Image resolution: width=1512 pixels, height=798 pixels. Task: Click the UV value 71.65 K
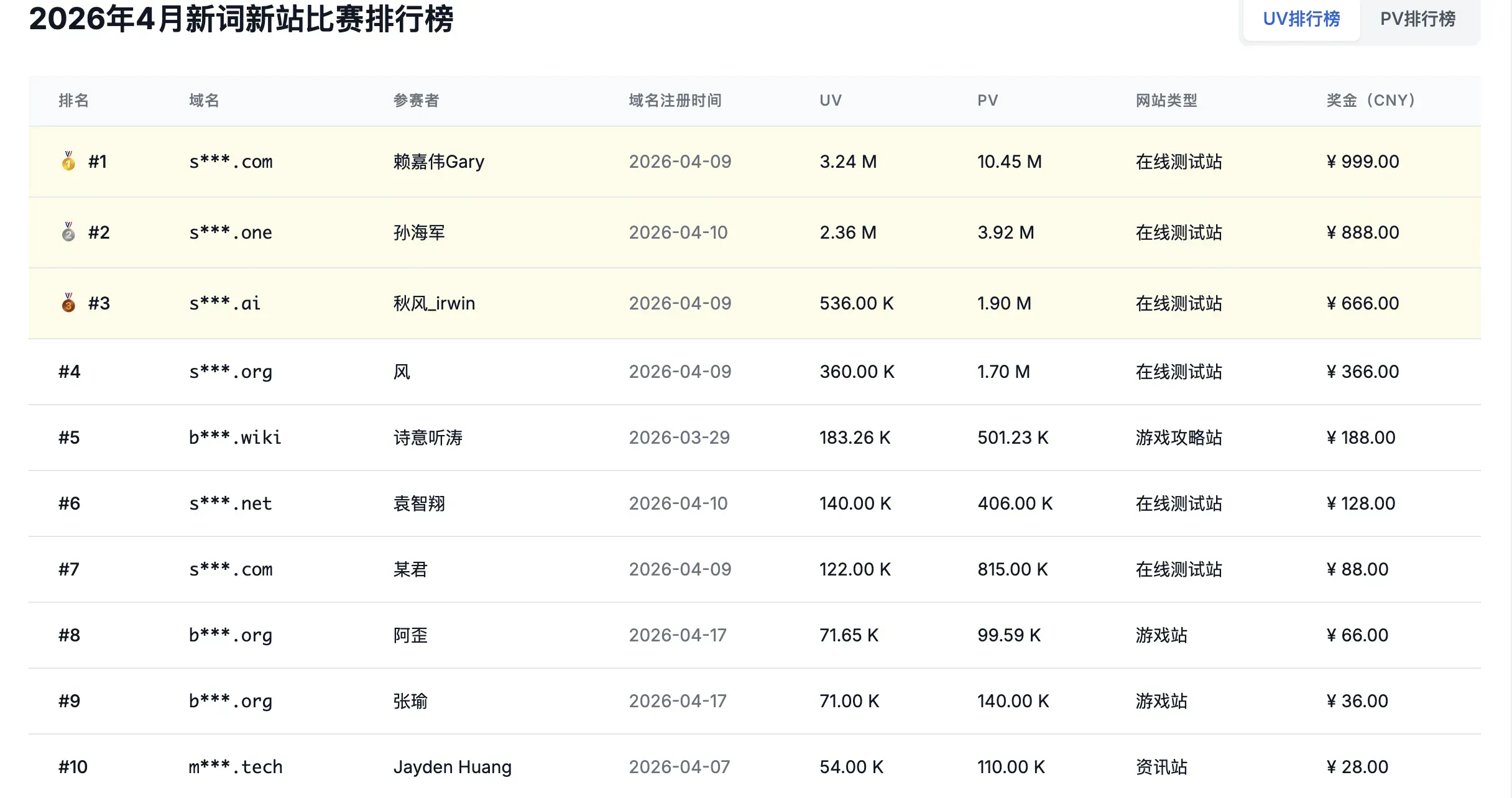[849, 635]
